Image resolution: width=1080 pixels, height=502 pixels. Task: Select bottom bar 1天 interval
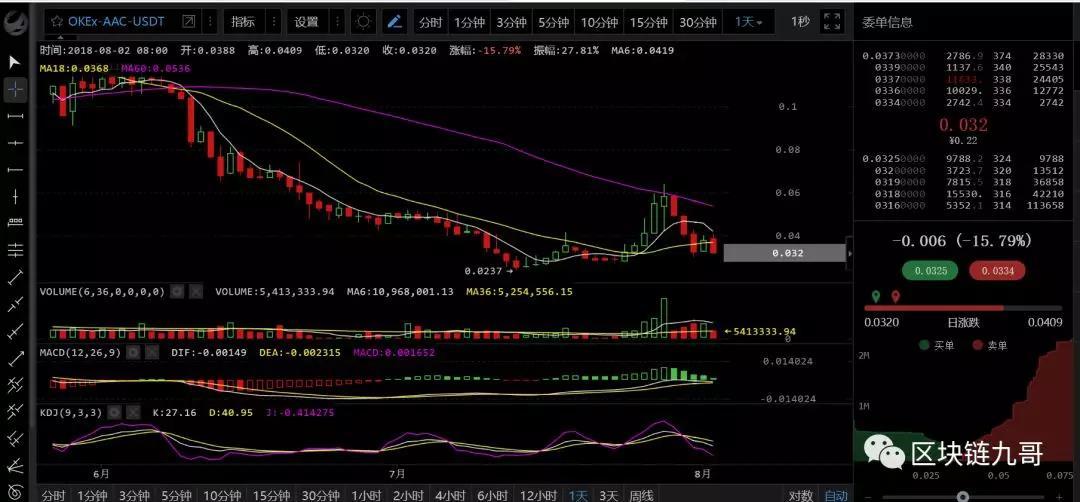pos(578,495)
